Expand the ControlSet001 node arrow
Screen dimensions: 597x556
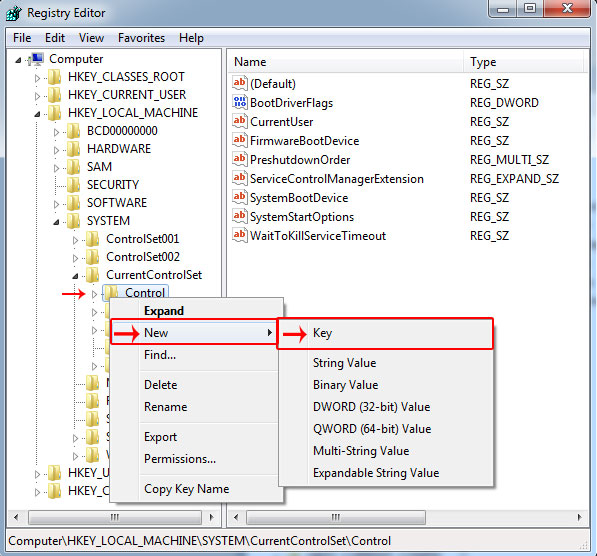[75, 240]
